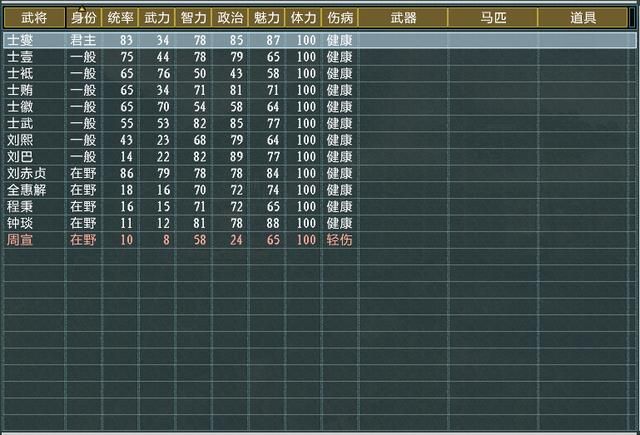640x435 pixels.
Task: Click 在野 status of 刘赤贞
Action: pyautogui.click(x=83, y=173)
